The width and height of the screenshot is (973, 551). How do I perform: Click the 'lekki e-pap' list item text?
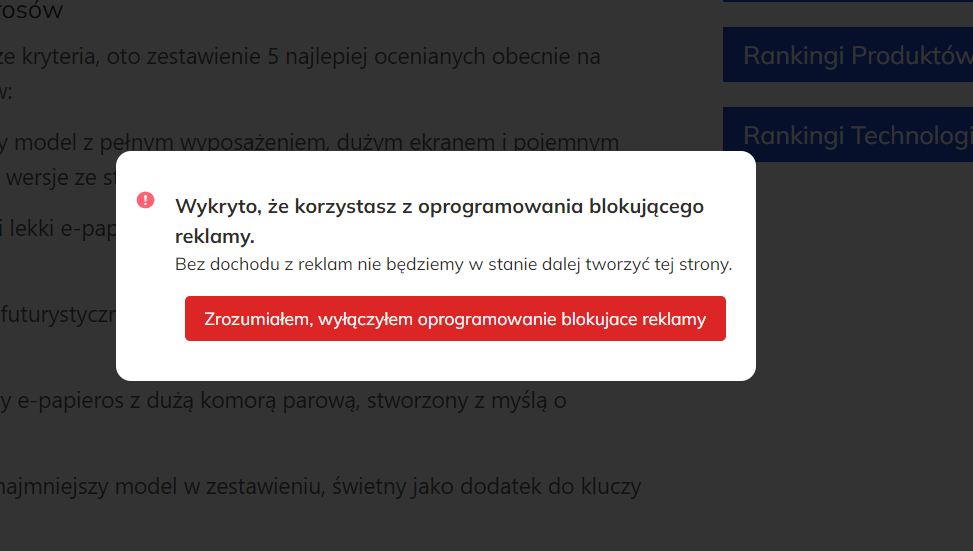click(55, 228)
